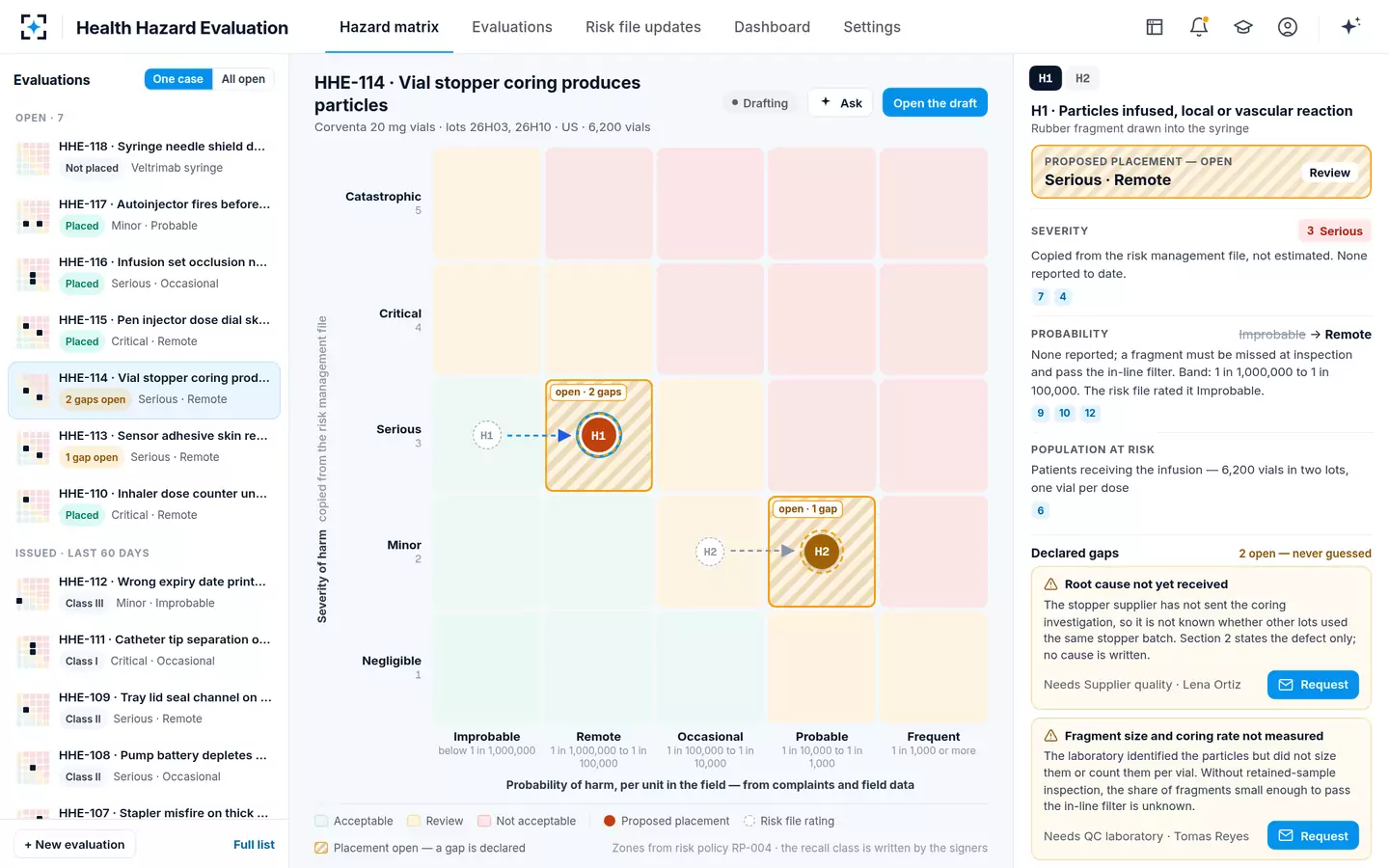Select proposed placement marker H1
This screenshot has height=868, width=1389.
click(x=598, y=435)
